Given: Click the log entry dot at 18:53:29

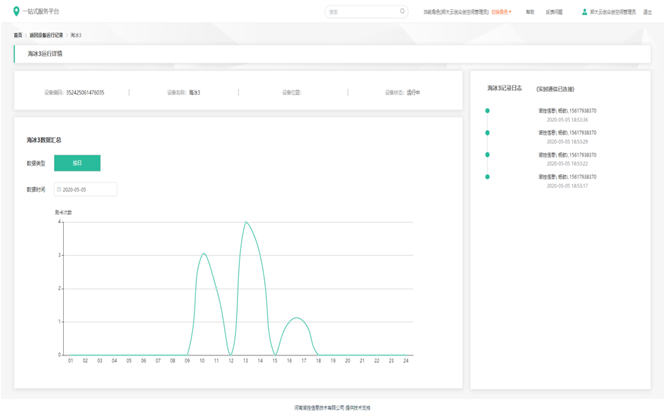Looking at the screenshot, I should pos(487,133).
